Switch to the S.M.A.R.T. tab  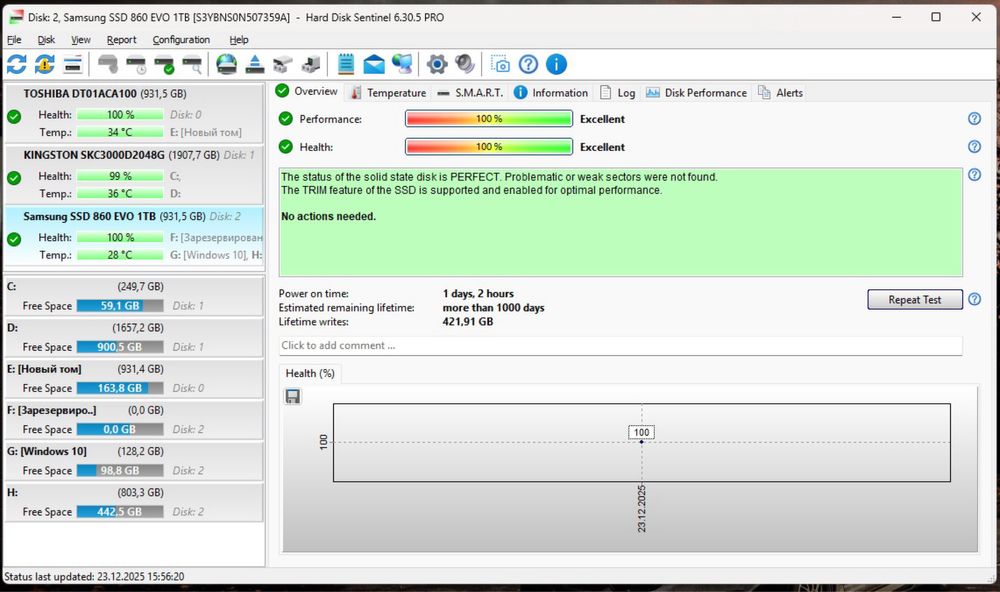[x=471, y=92]
